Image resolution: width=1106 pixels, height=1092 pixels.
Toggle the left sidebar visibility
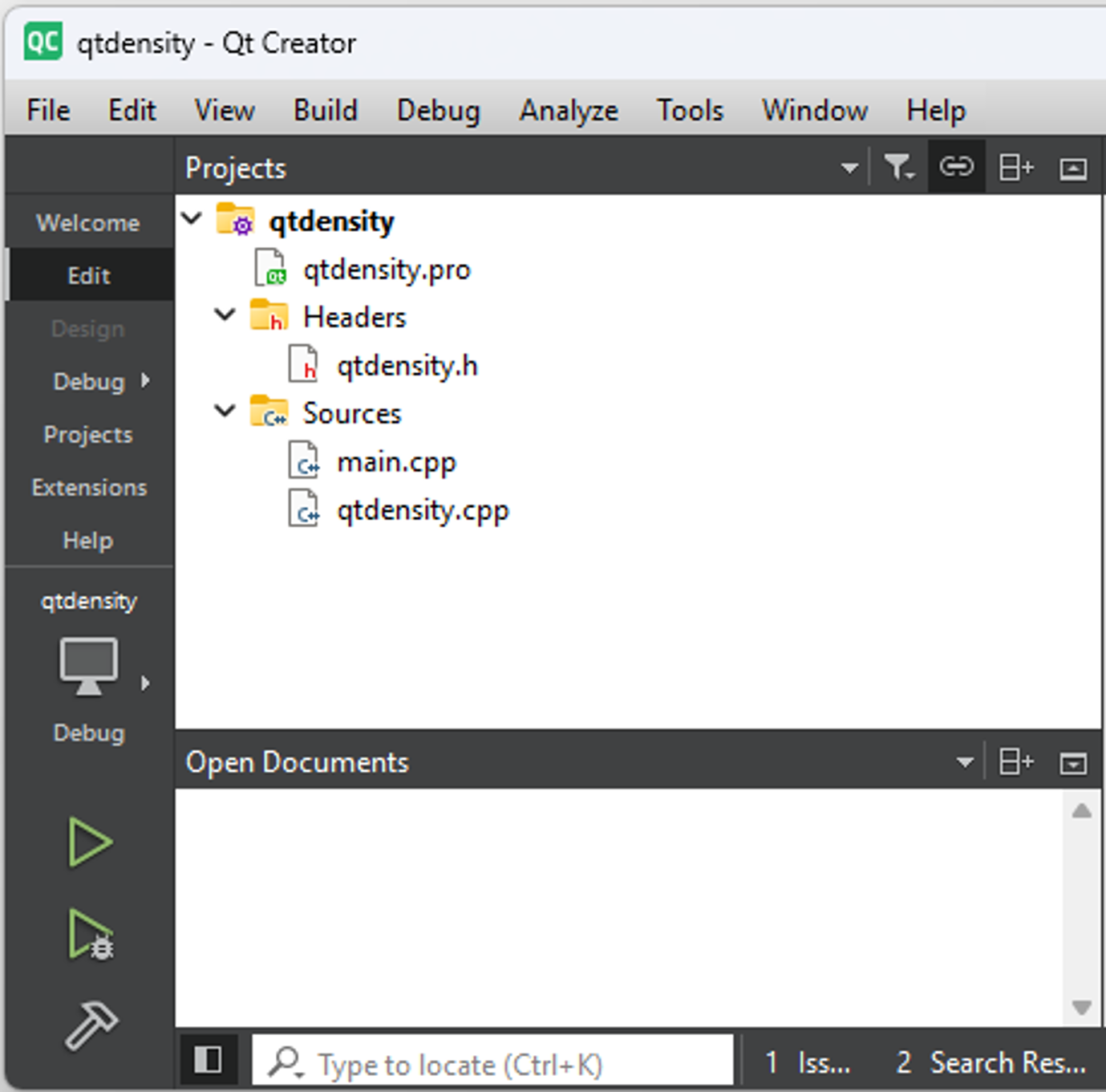point(208,1059)
